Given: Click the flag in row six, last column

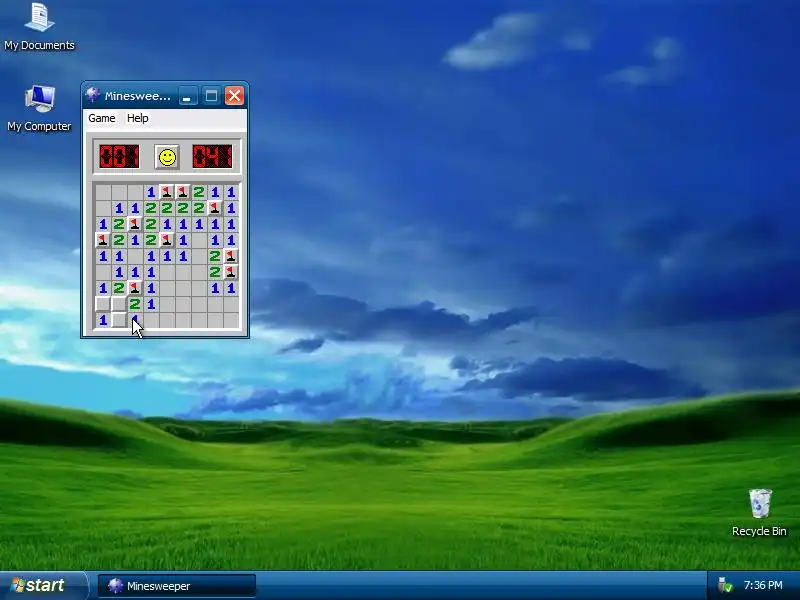Looking at the screenshot, I should tap(231, 272).
